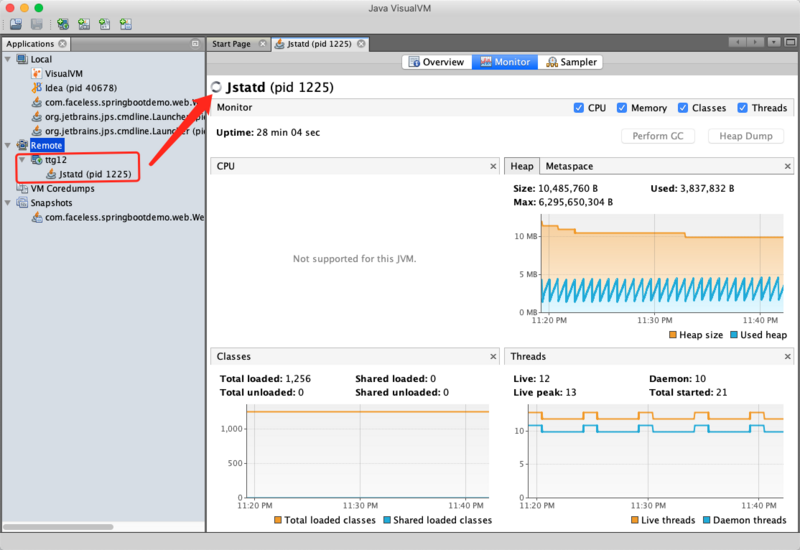
Task: Close the Classes chart panel
Action: tap(493, 357)
